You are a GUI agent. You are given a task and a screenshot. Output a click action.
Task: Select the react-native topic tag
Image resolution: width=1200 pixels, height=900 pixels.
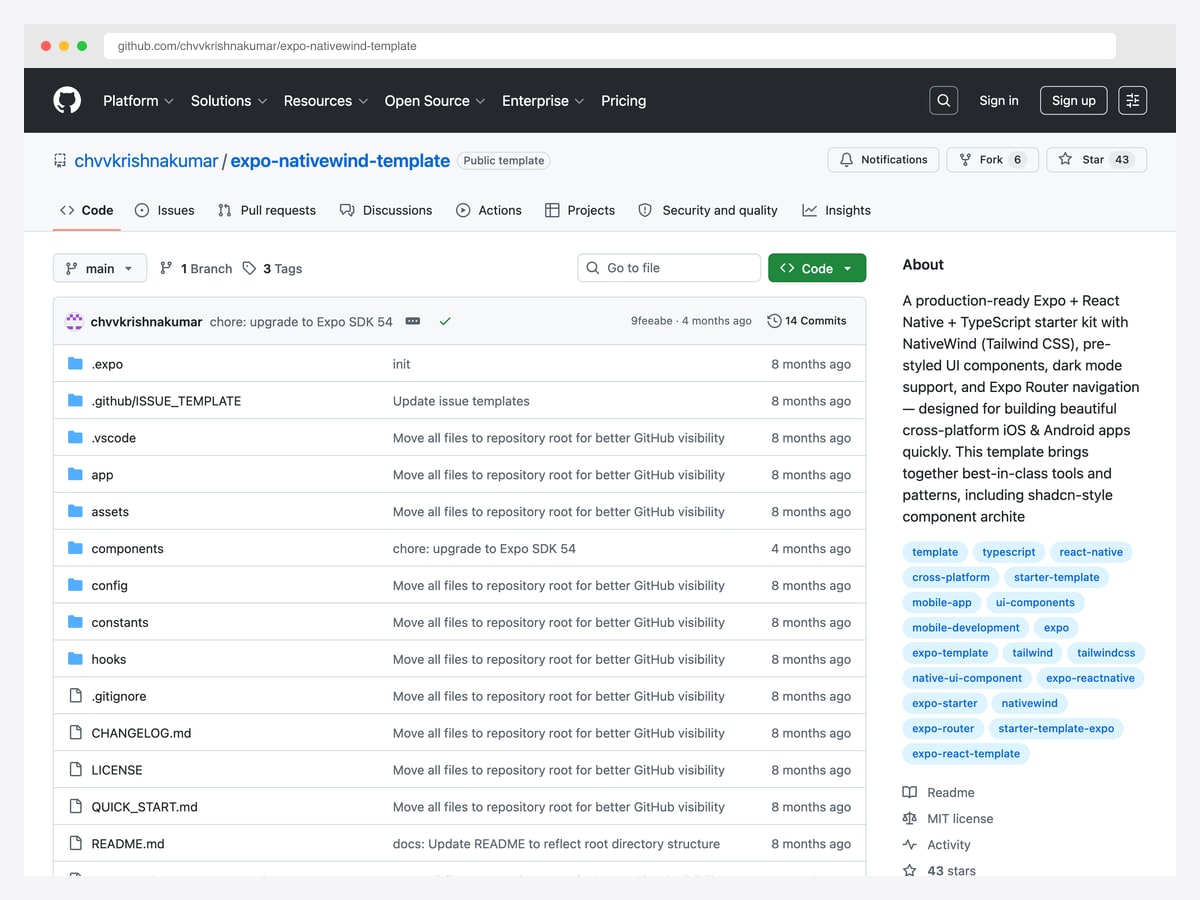[x=1091, y=552]
